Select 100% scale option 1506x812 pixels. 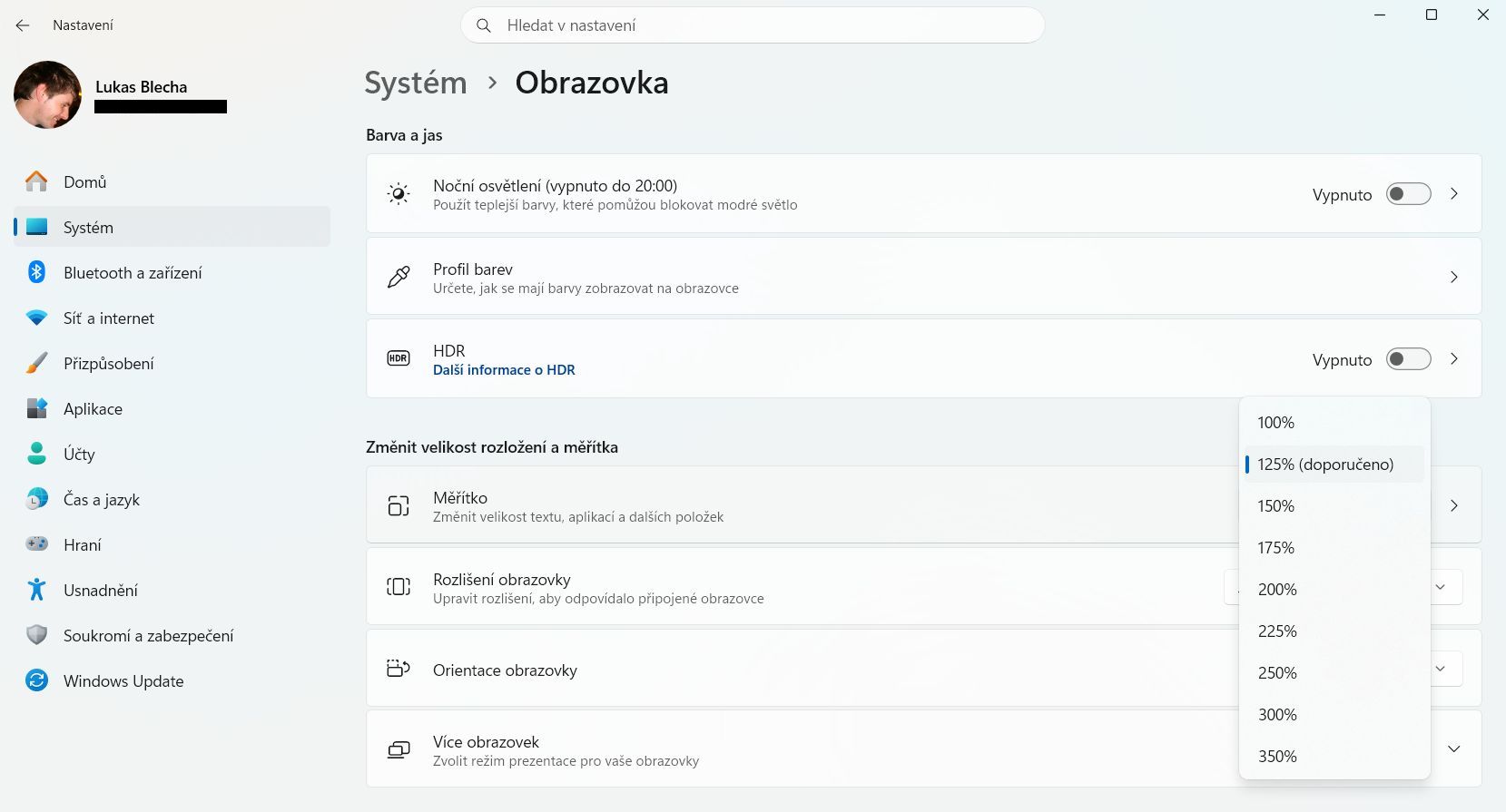coord(1334,423)
